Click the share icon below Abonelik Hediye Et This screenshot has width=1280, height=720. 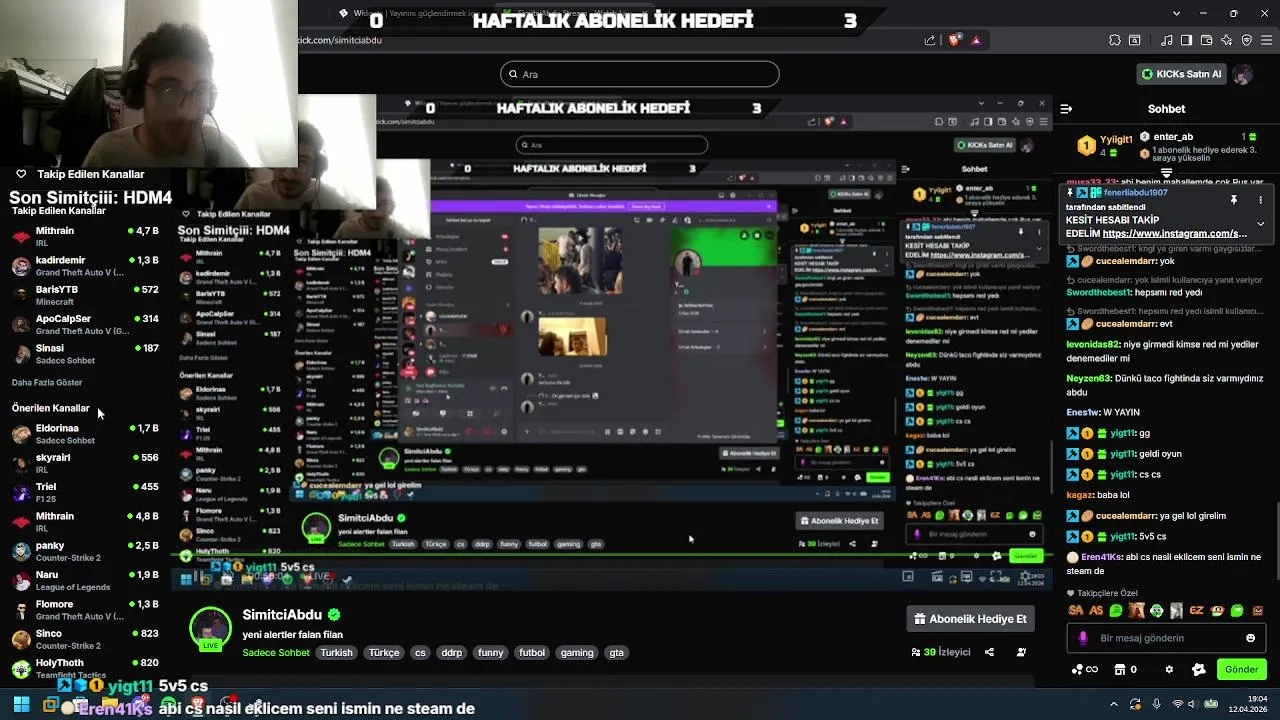pyautogui.click(x=989, y=652)
